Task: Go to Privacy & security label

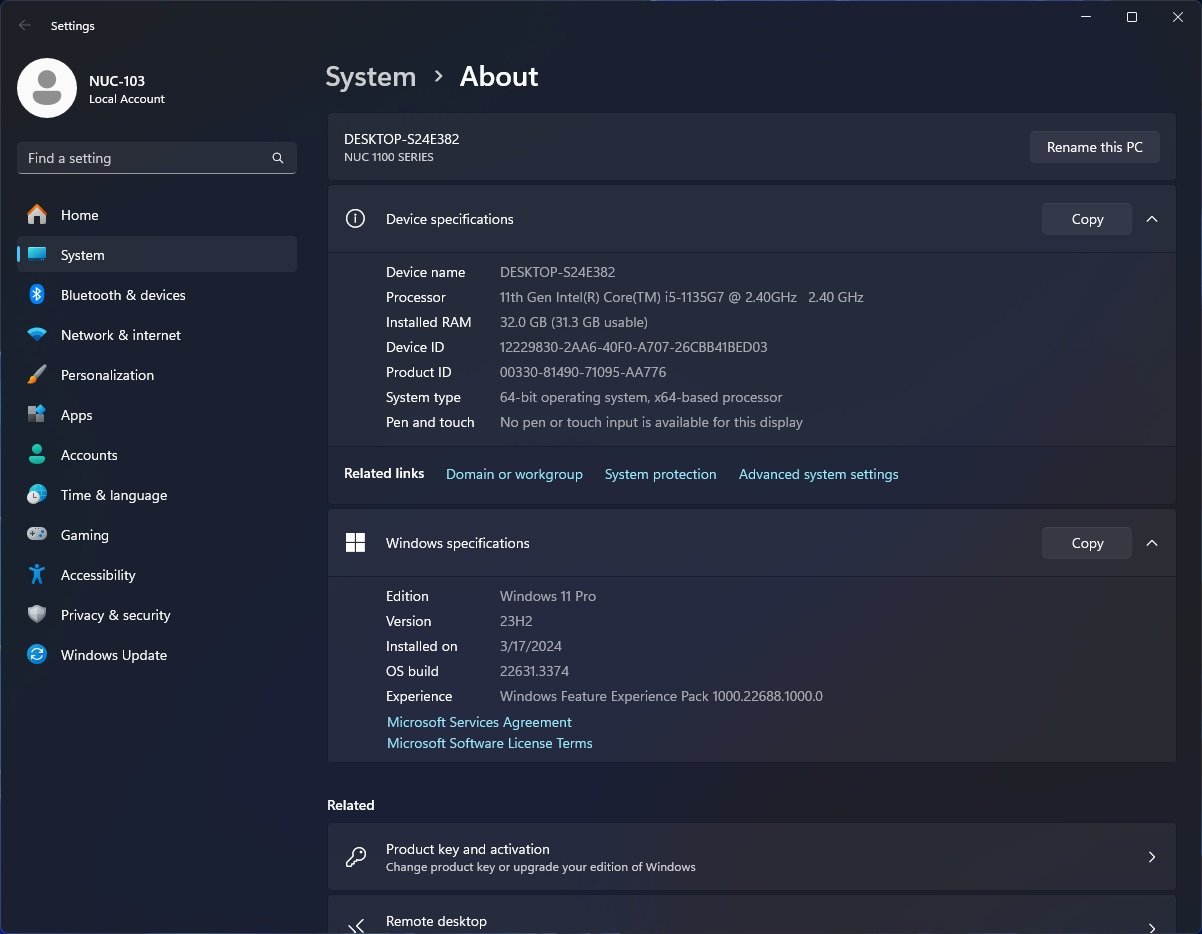Action: coord(116,615)
